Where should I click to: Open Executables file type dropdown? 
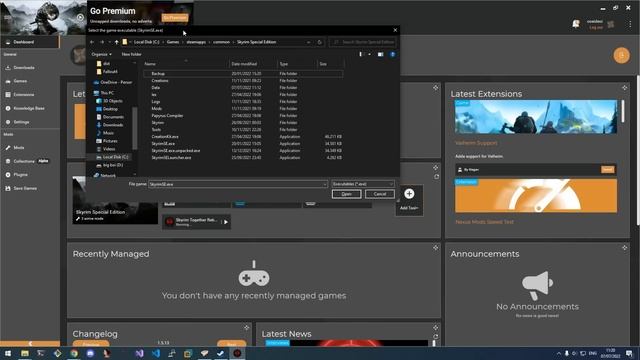coord(363,184)
